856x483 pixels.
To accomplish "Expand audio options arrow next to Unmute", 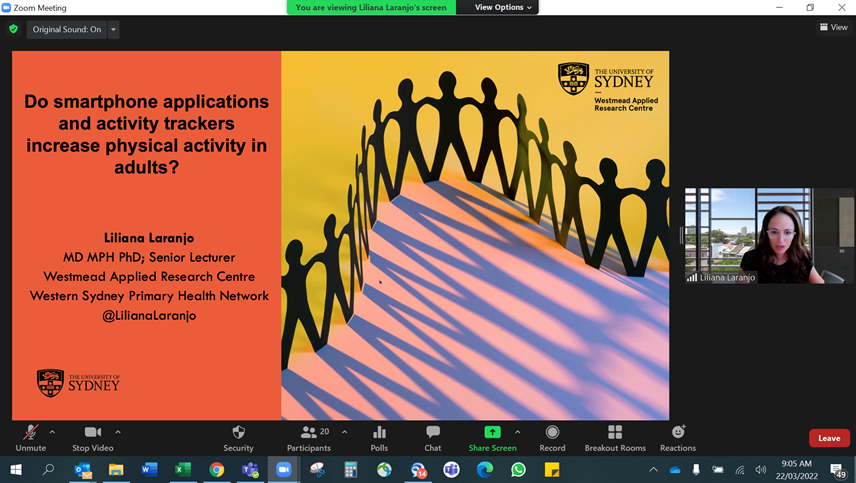I will 52,432.
